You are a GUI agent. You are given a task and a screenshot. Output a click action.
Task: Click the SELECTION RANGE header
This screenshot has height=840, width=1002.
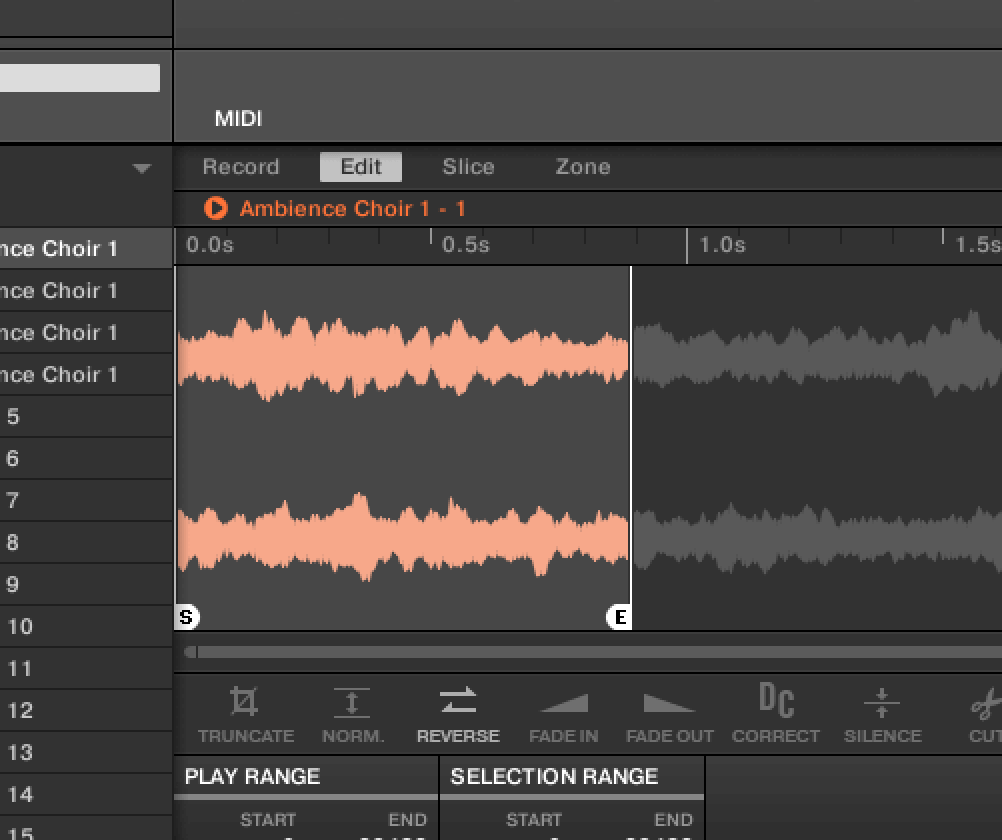(x=554, y=776)
